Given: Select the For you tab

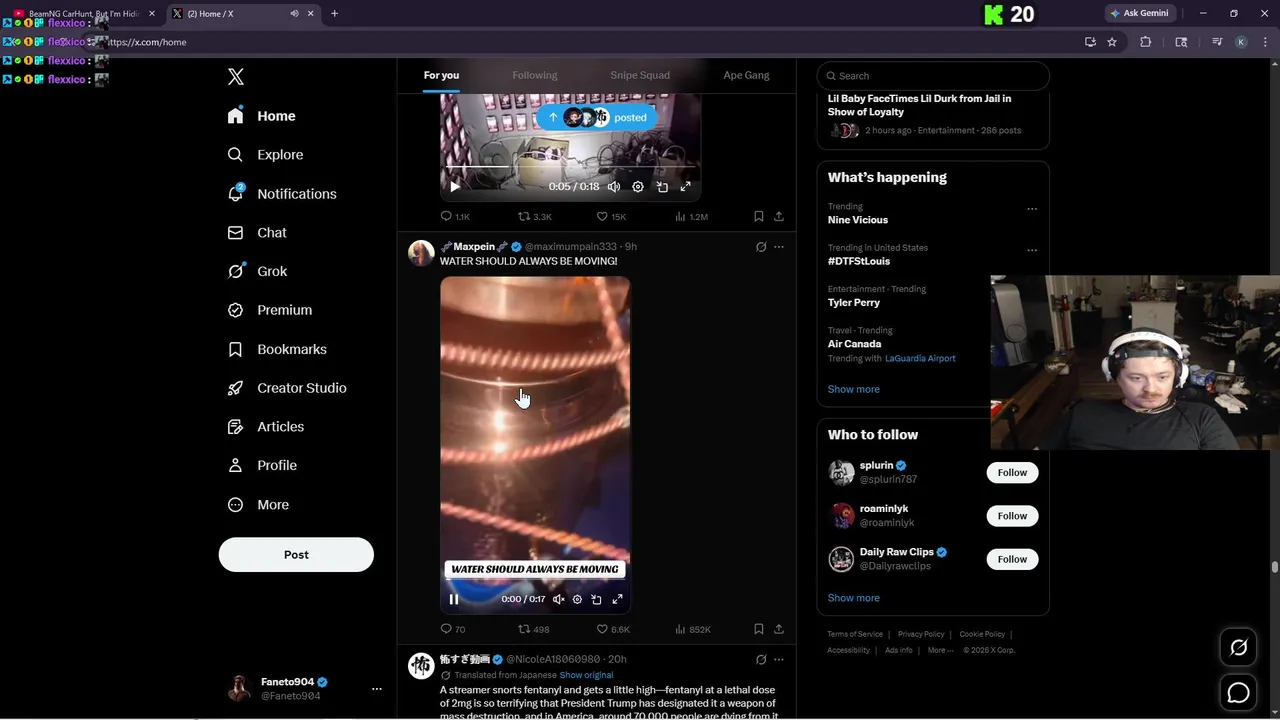Looking at the screenshot, I should pos(441,75).
